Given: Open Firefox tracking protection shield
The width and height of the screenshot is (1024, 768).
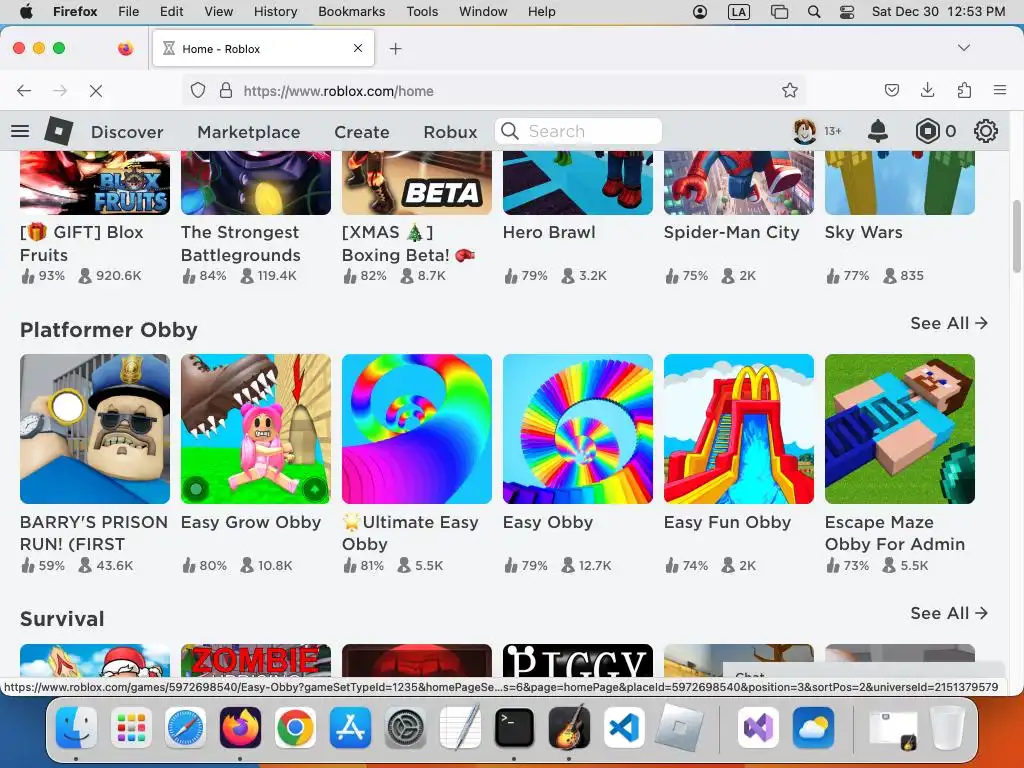Looking at the screenshot, I should point(198,91).
